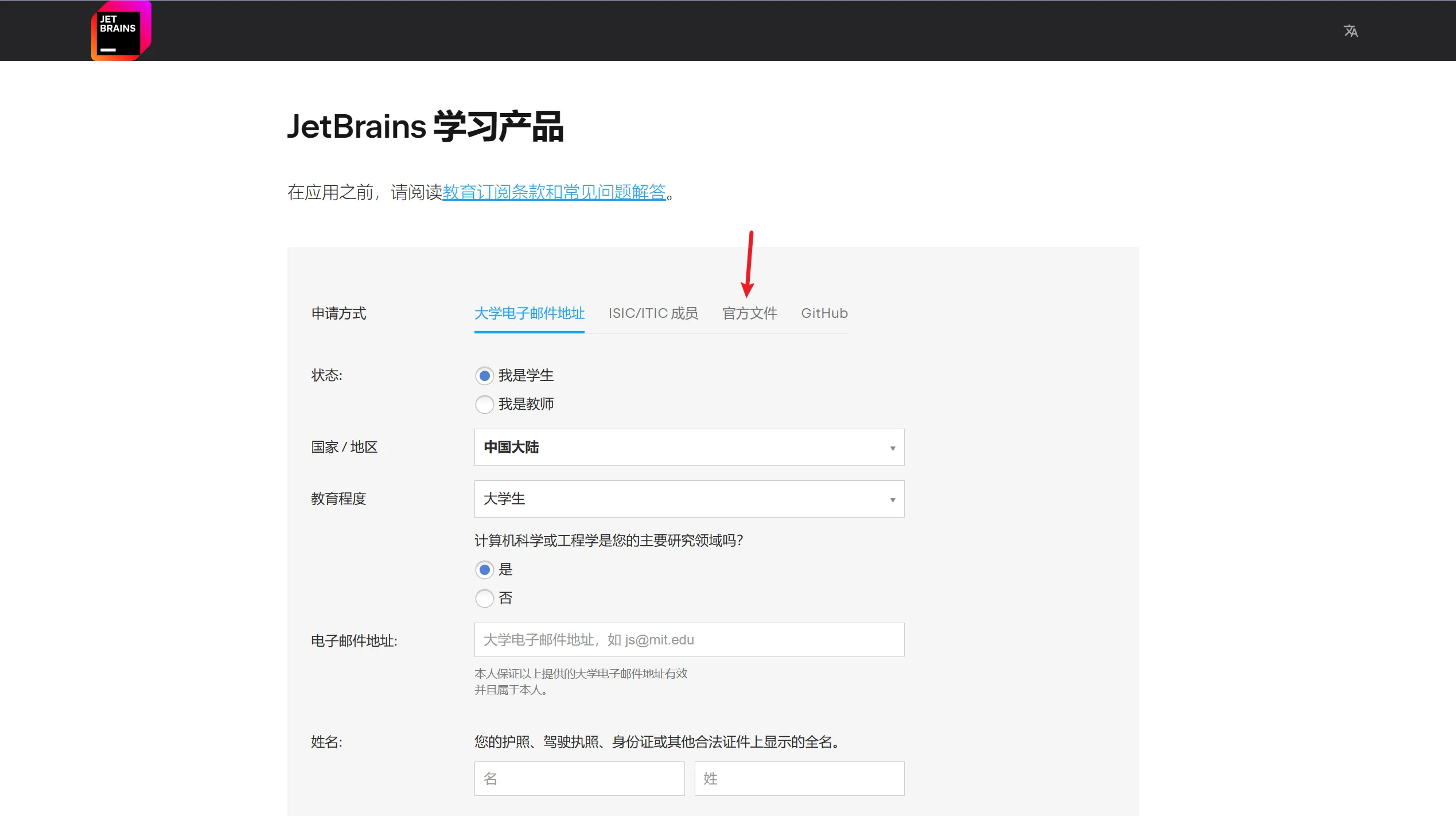Switch to the 大学电子邮件地址 tab
Image resolution: width=1456 pixels, height=816 pixels.
click(x=529, y=313)
